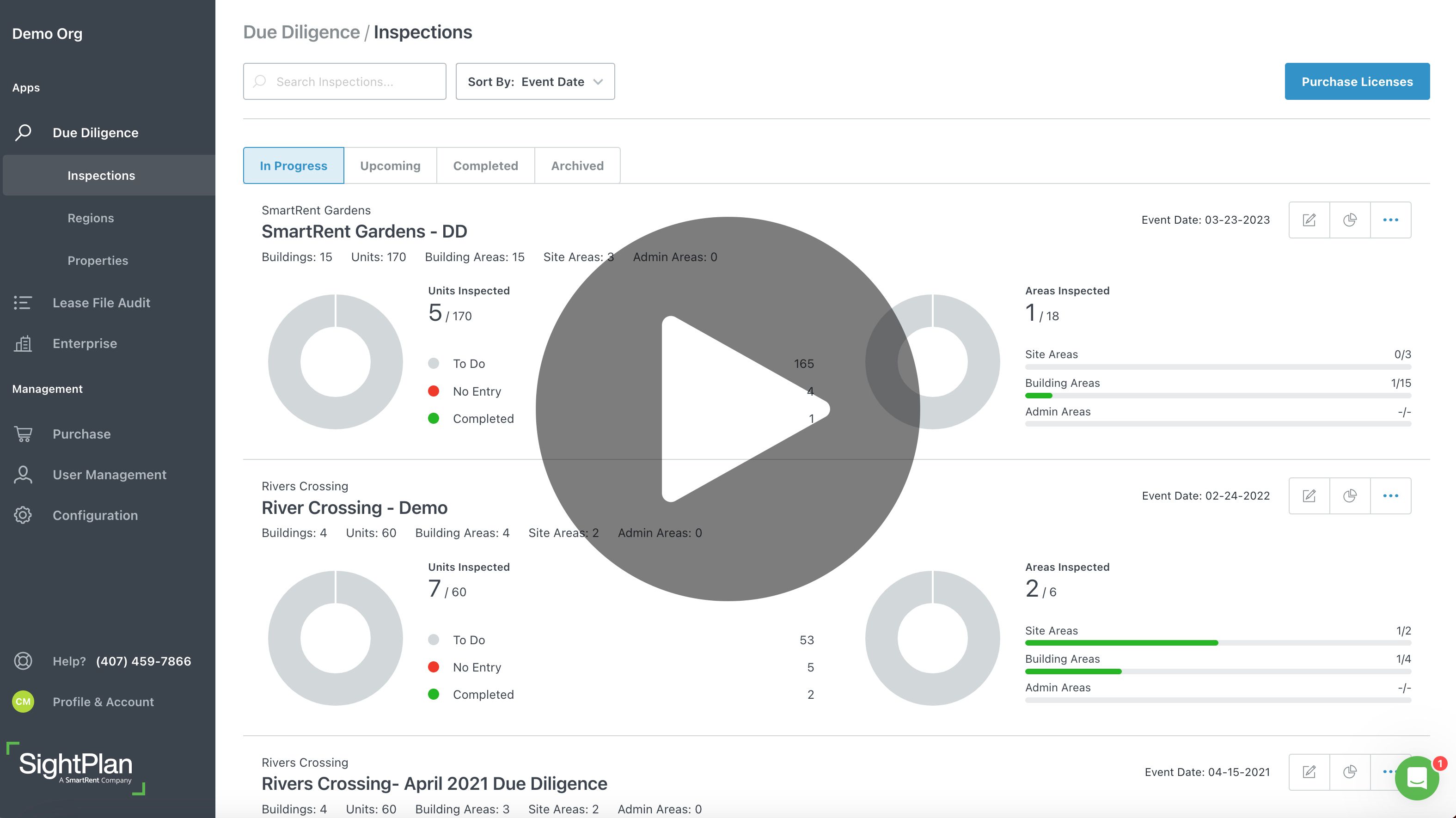Viewport: 1456px width, 818px height.
Task: Open Lease File Audit app
Action: point(101,303)
